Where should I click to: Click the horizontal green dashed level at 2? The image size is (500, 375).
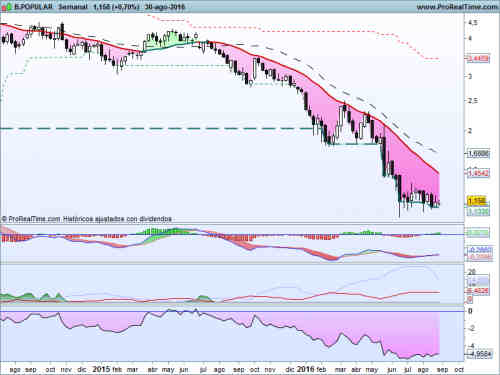(x=157, y=128)
